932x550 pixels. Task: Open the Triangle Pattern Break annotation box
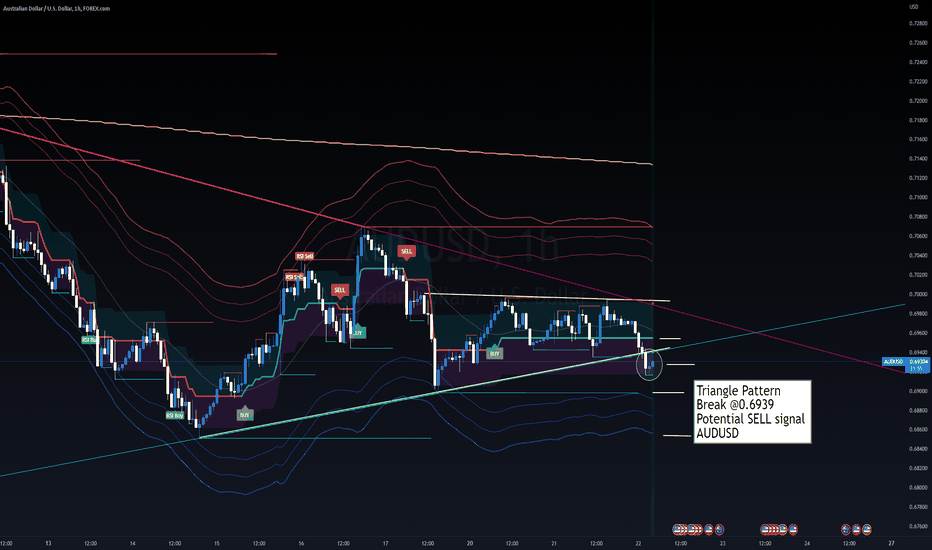(x=752, y=412)
